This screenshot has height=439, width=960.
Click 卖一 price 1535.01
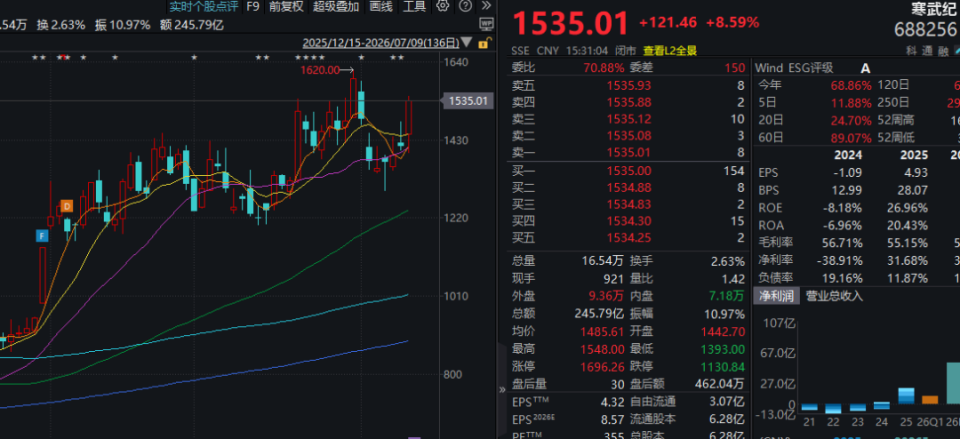tap(629, 152)
